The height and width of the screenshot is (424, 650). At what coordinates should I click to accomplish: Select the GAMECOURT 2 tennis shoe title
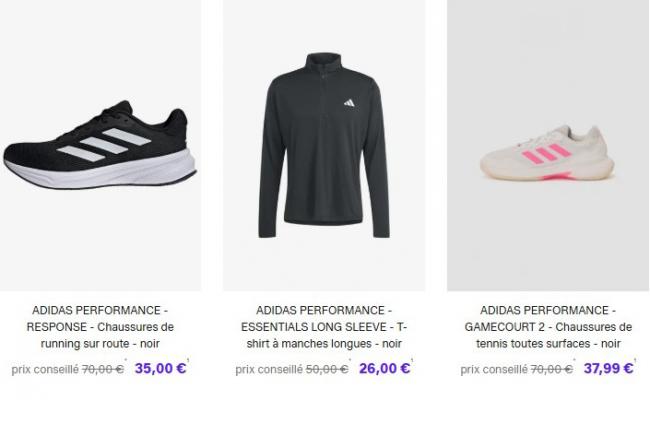[x=548, y=327]
